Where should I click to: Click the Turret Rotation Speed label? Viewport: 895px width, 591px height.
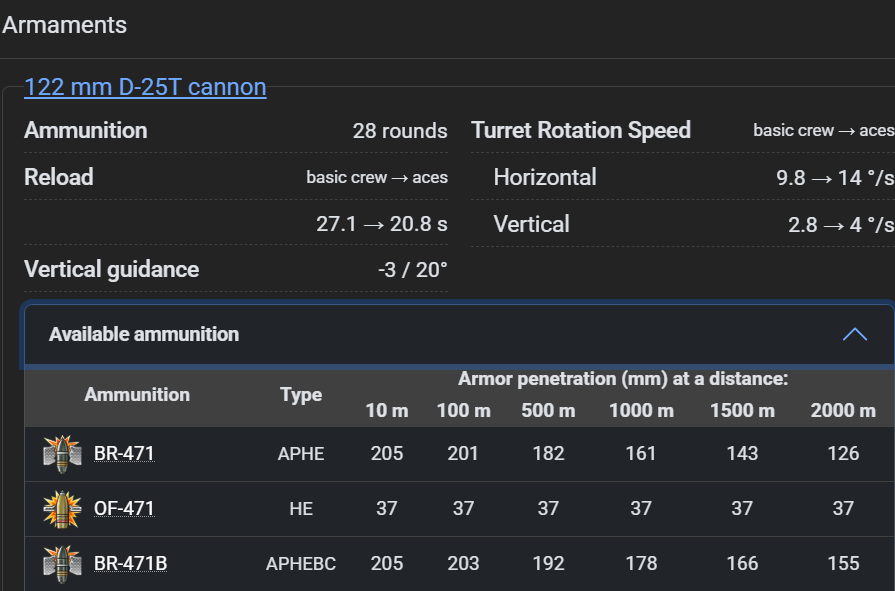click(581, 131)
